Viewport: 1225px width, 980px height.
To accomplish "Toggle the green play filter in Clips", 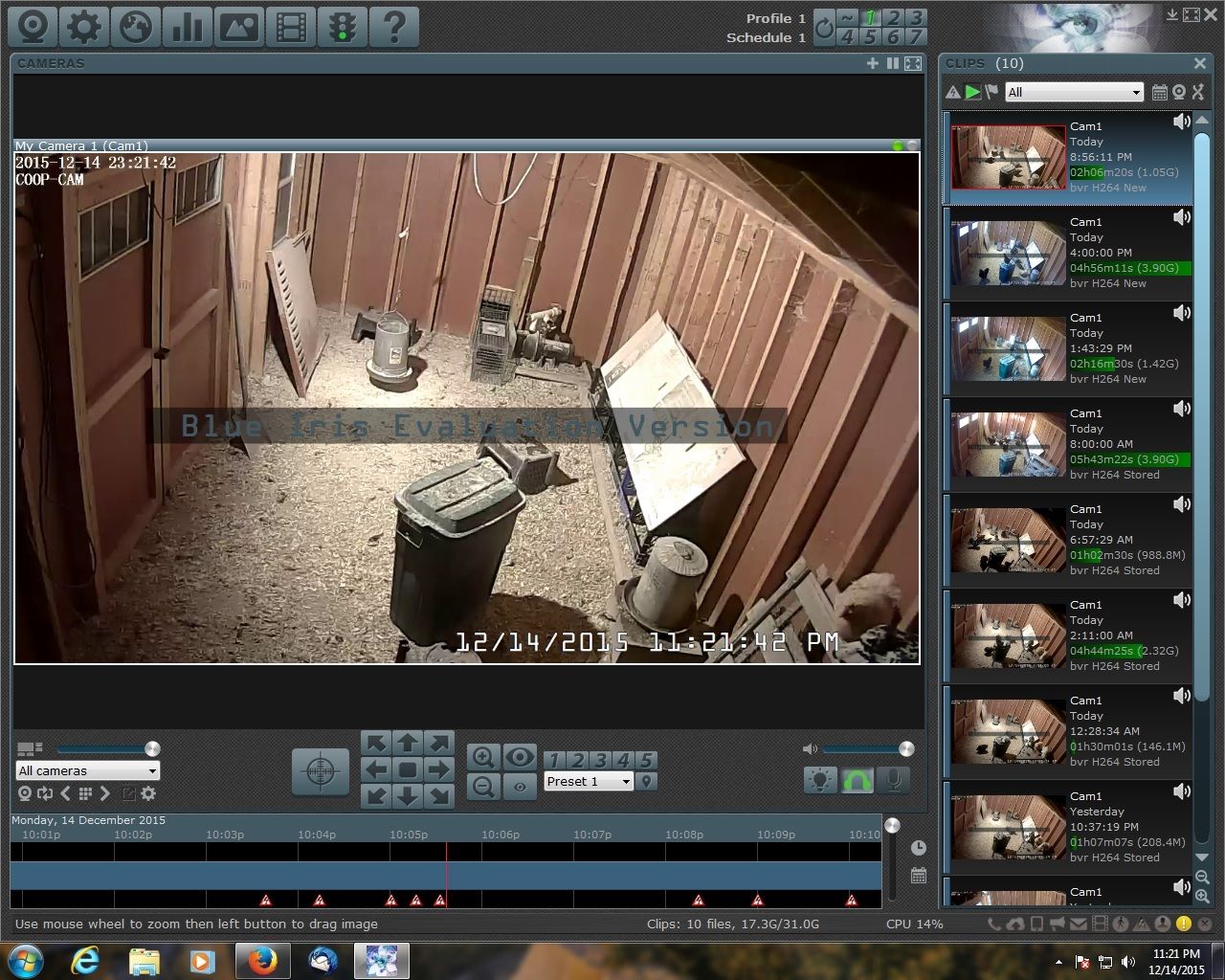I will [x=972, y=93].
